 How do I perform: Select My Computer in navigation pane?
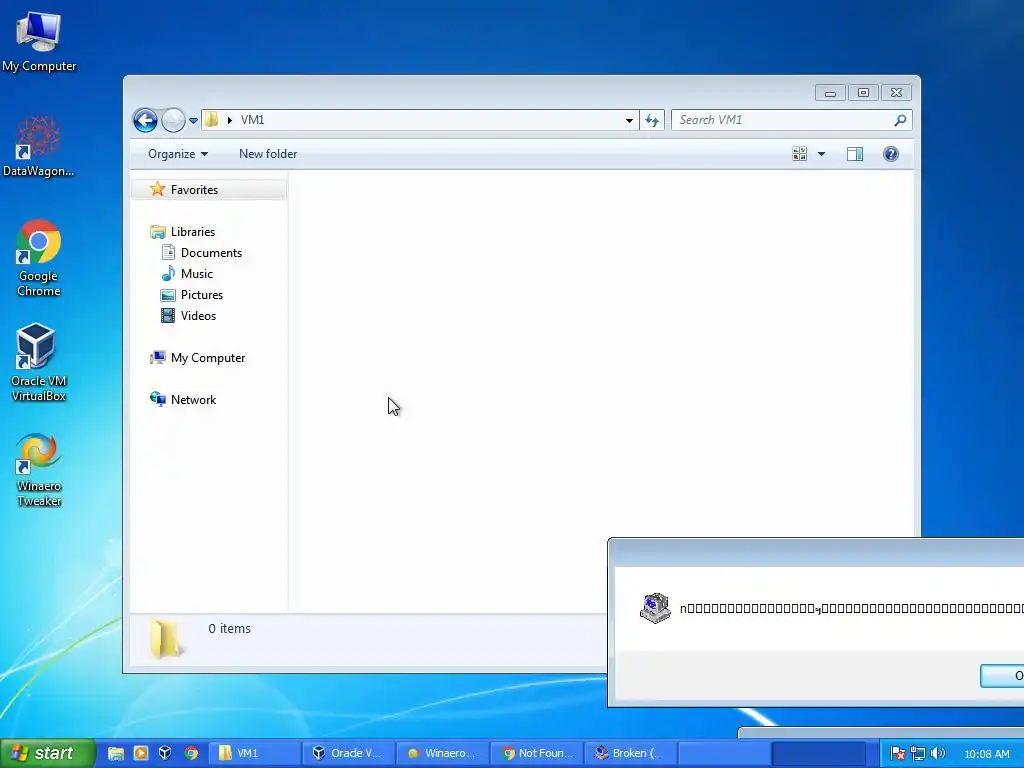(x=208, y=358)
